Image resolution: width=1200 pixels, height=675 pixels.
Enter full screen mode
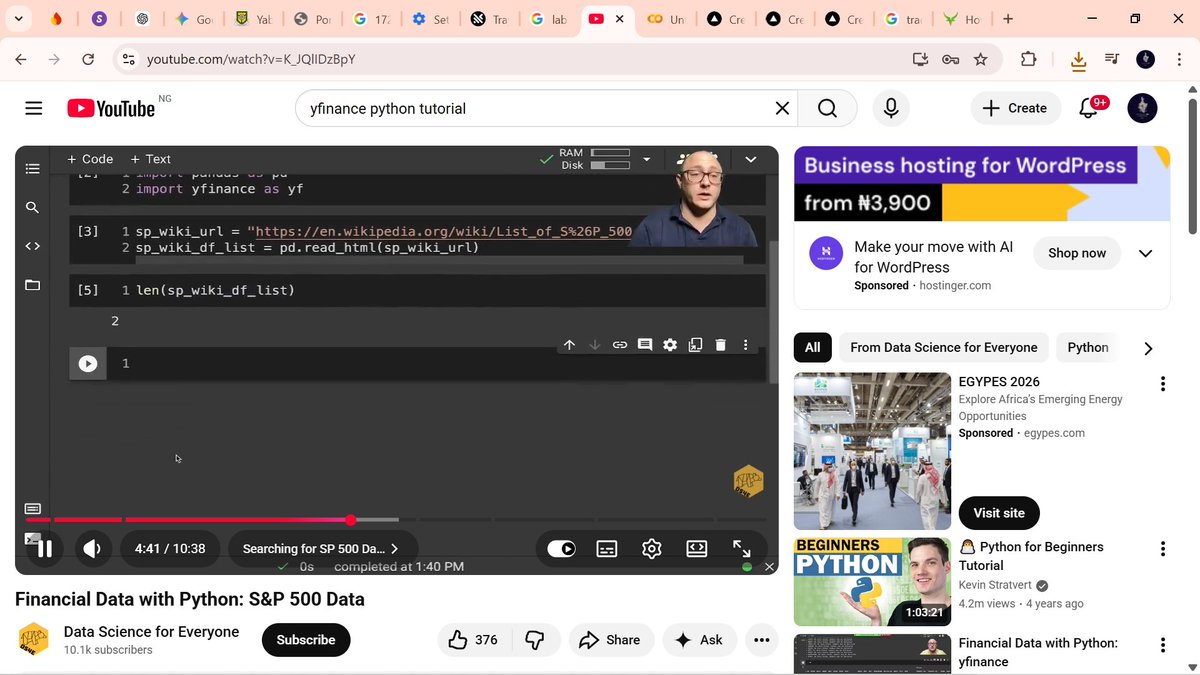pyautogui.click(x=742, y=548)
